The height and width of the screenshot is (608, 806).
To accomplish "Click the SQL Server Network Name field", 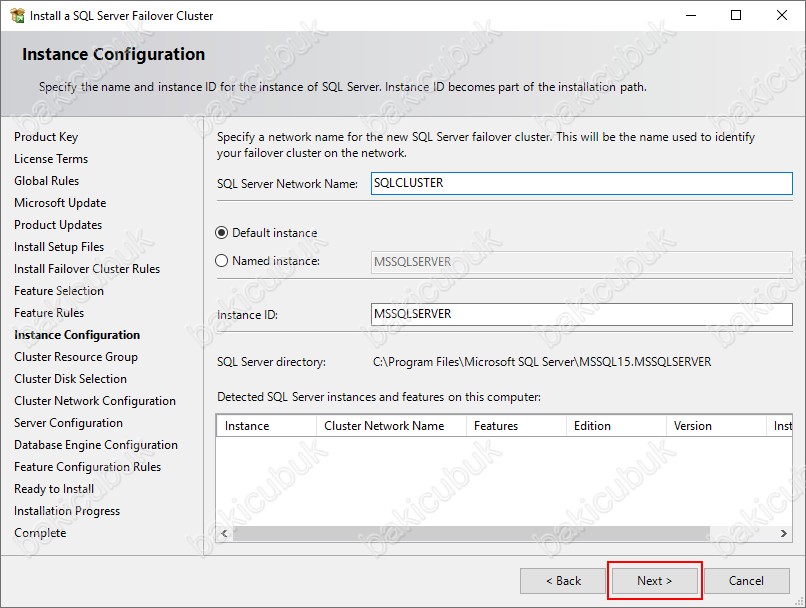I will pos(581,183).
